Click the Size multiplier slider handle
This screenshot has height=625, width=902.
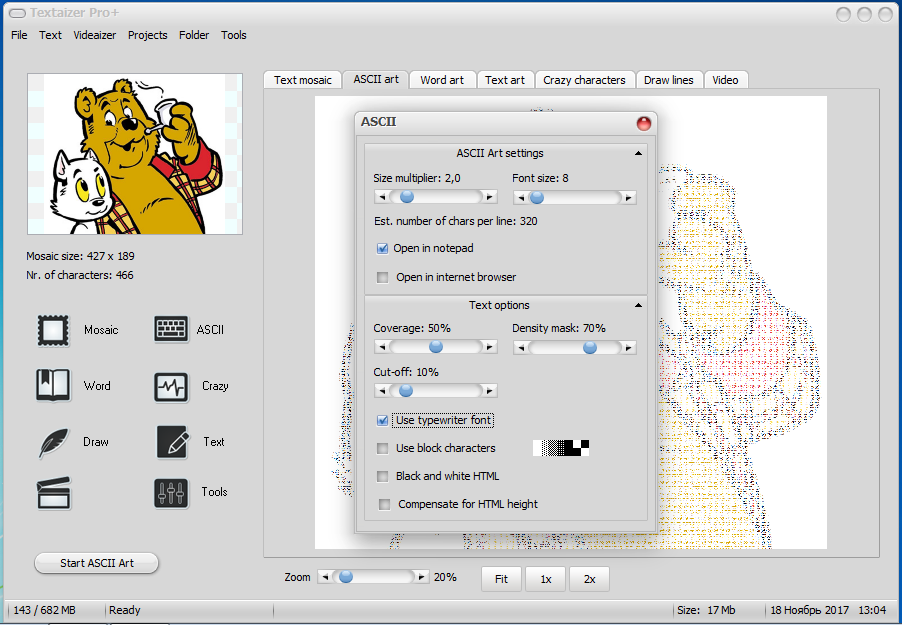(x=407, y=197)
